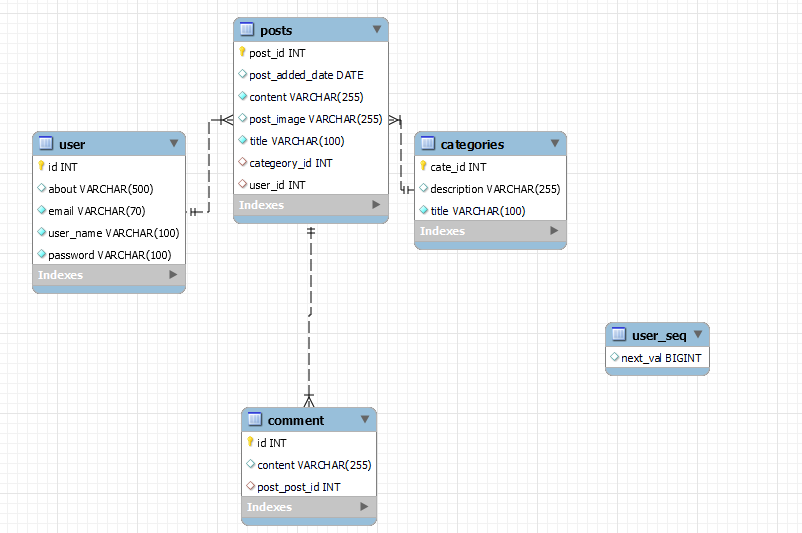Click the post_image column diamond icon

pyautogui.click(x=242, y=118)
